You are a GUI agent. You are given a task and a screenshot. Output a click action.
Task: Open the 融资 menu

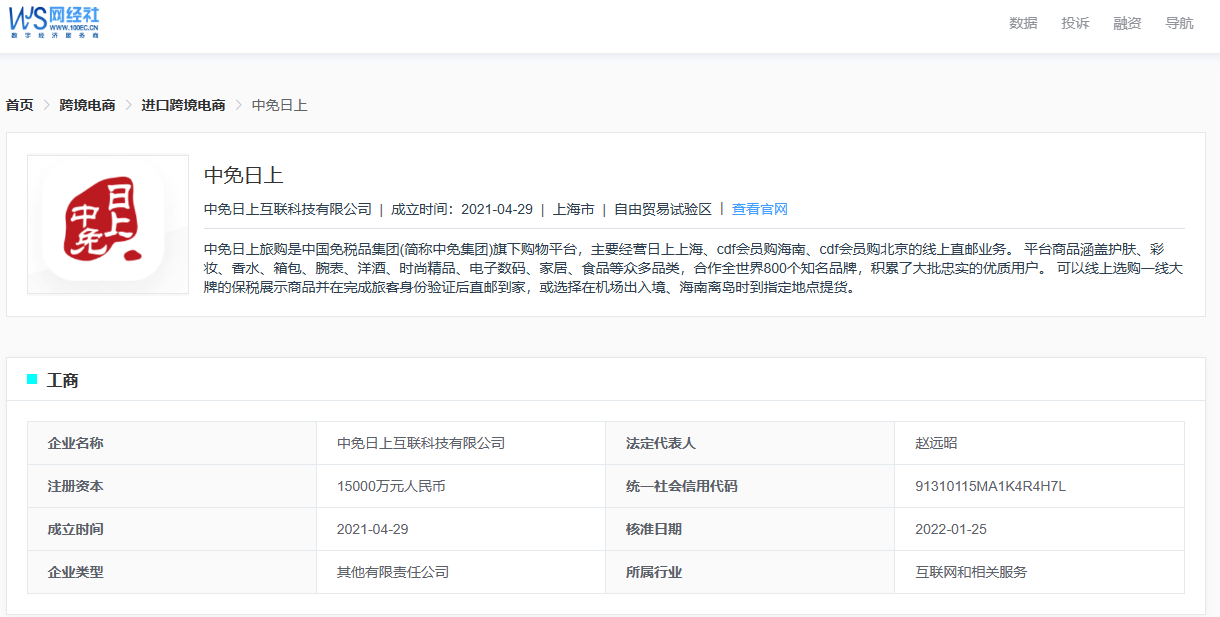pyautogui.click(x=1127, y=23)
